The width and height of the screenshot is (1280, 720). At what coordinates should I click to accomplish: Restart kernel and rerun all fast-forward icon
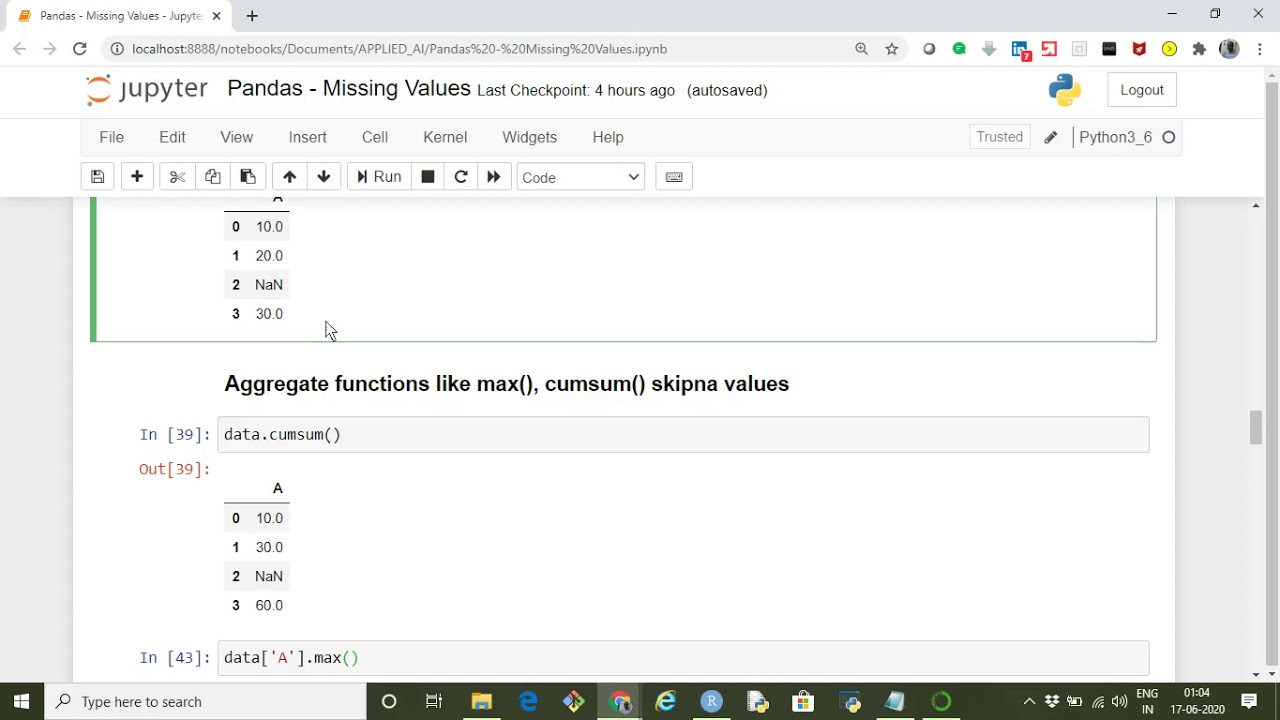click(494, 177)
